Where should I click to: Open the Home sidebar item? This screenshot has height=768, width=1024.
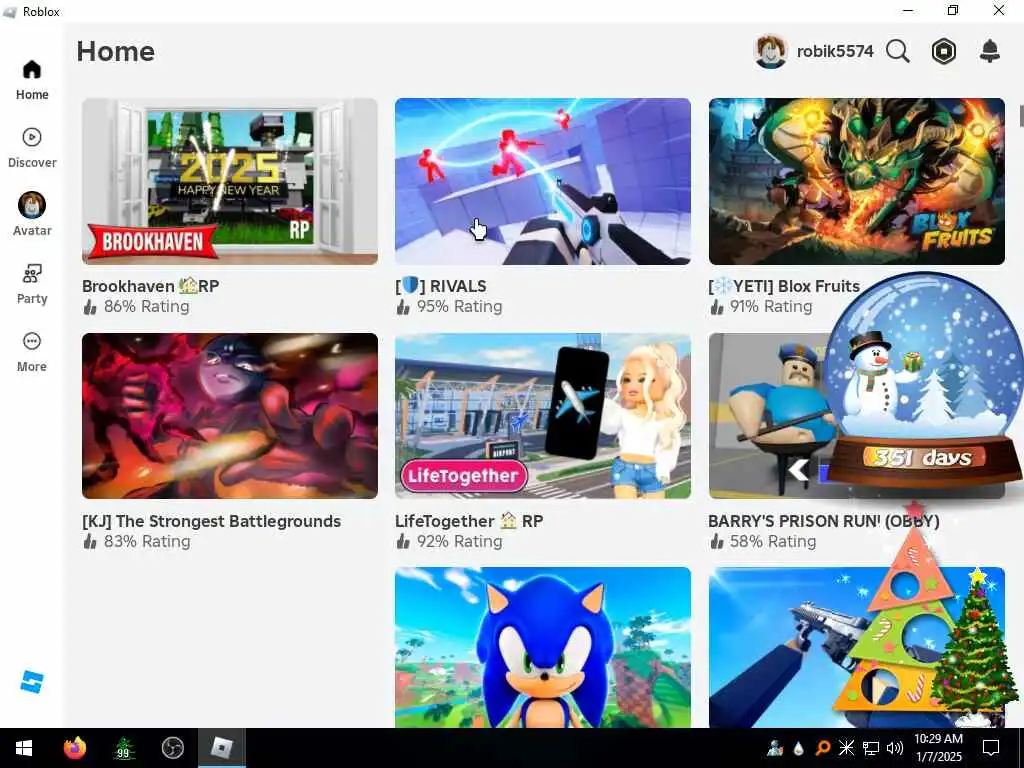31,80
